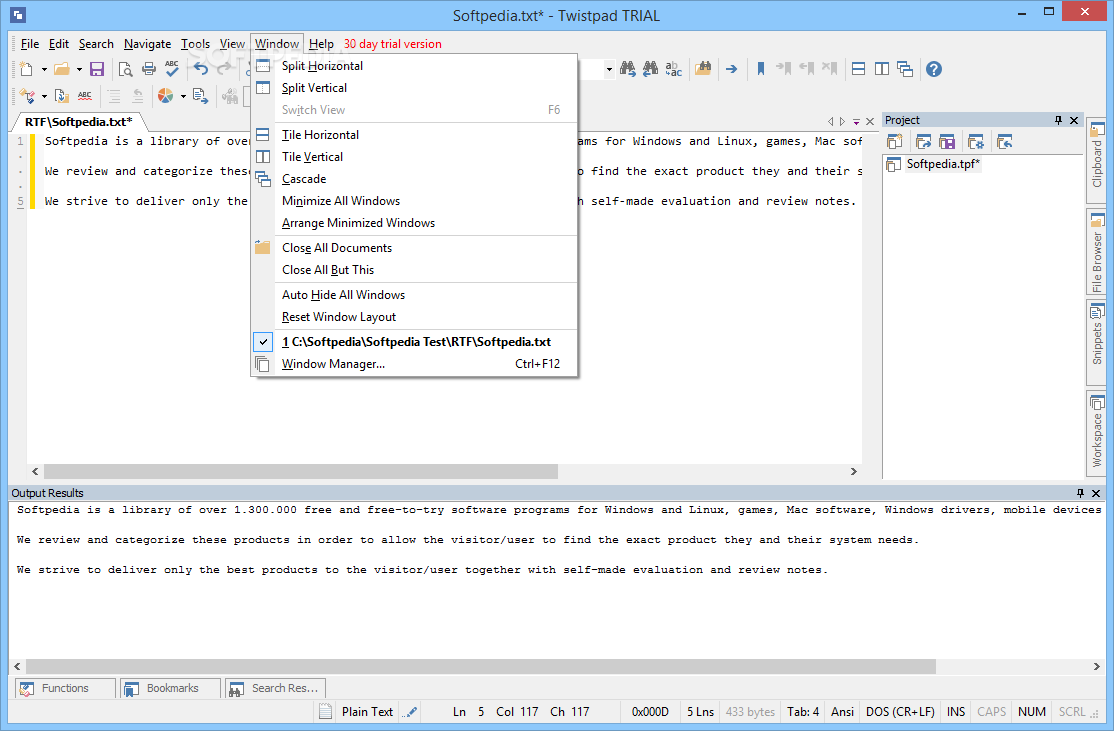Expand the pie chart dropdown arrow
The height and width of the screenshot is (731, 1114).
[x=183, y=97]
